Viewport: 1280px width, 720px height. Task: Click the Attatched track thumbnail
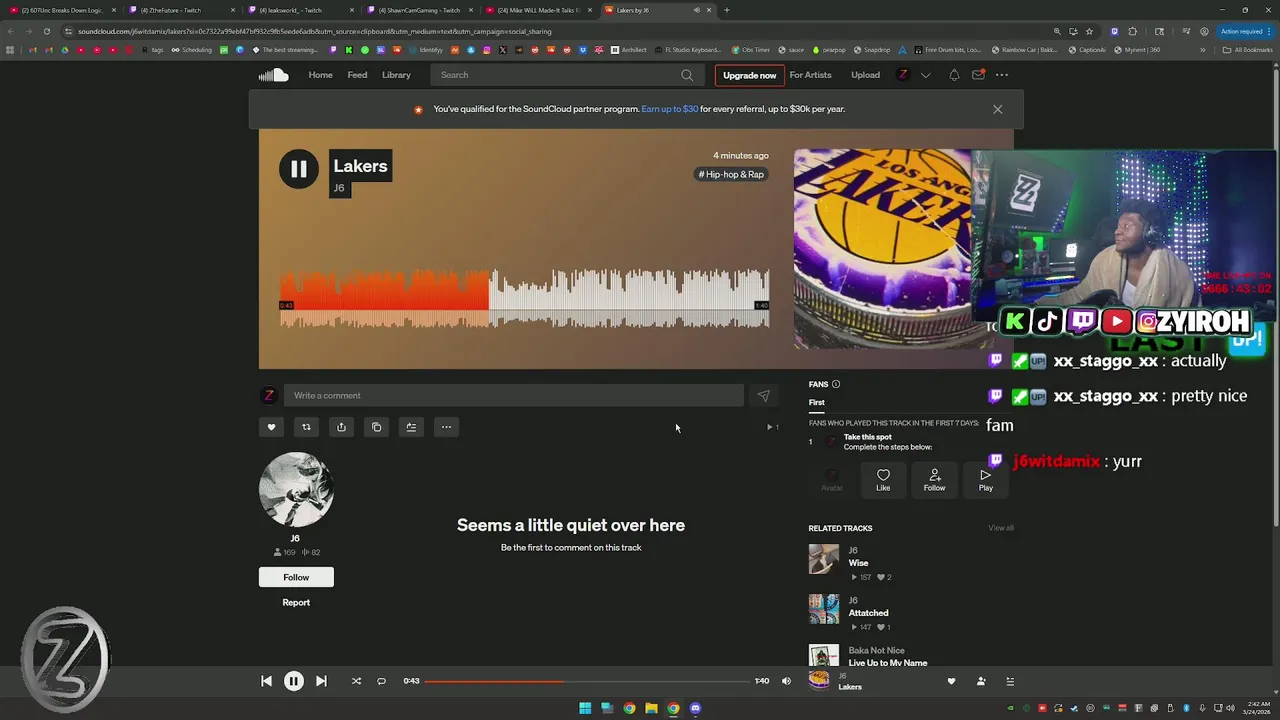[x=824, y=609]
